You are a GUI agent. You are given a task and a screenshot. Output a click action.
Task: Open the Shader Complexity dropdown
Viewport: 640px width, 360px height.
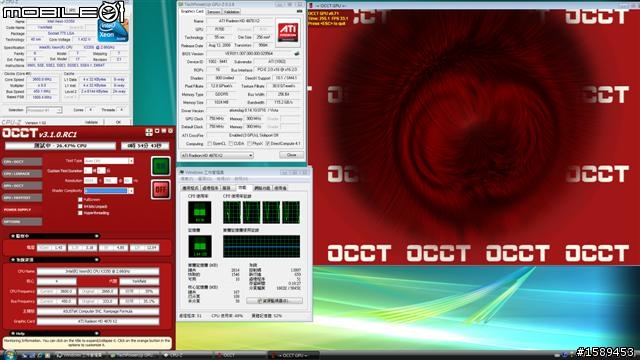pos(109,191)
